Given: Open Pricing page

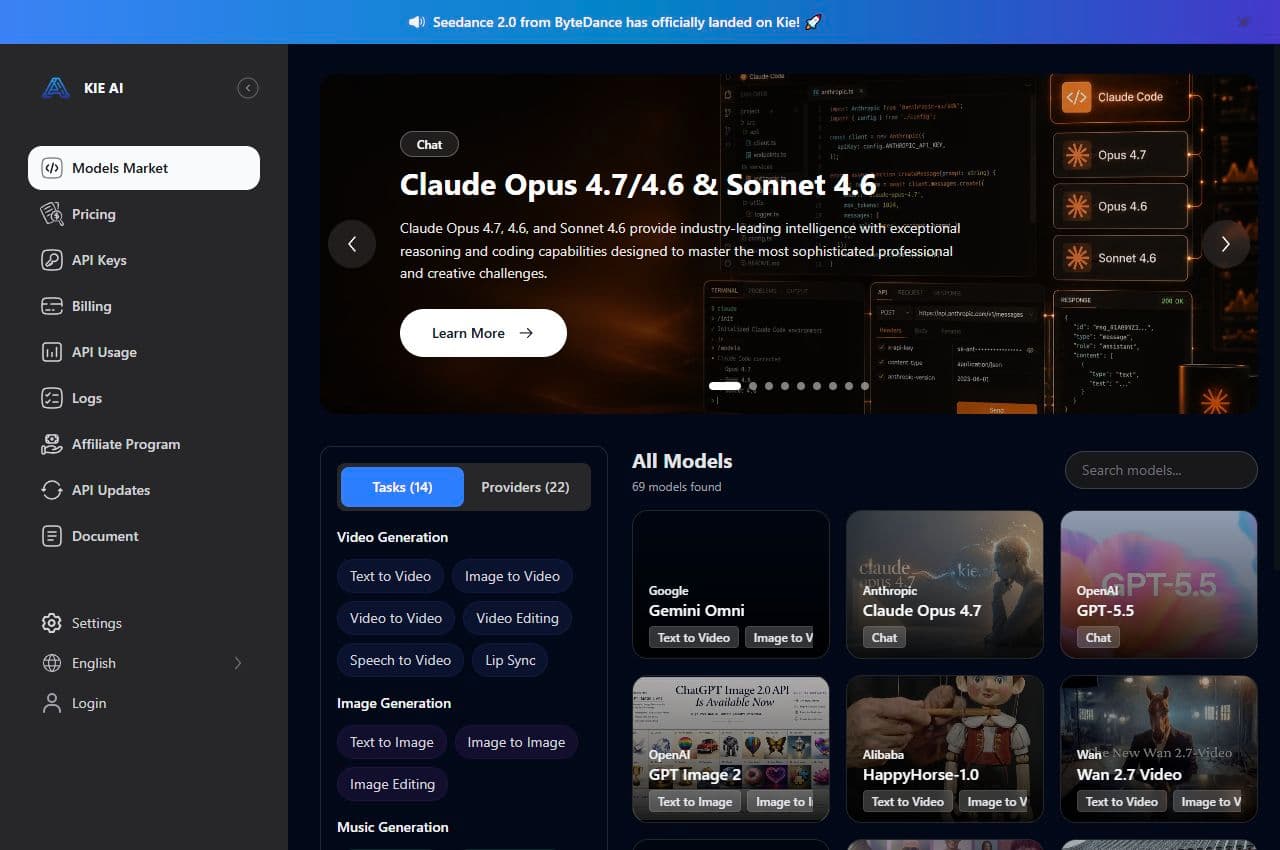Looking at the screenshot, I should [144, 214].
